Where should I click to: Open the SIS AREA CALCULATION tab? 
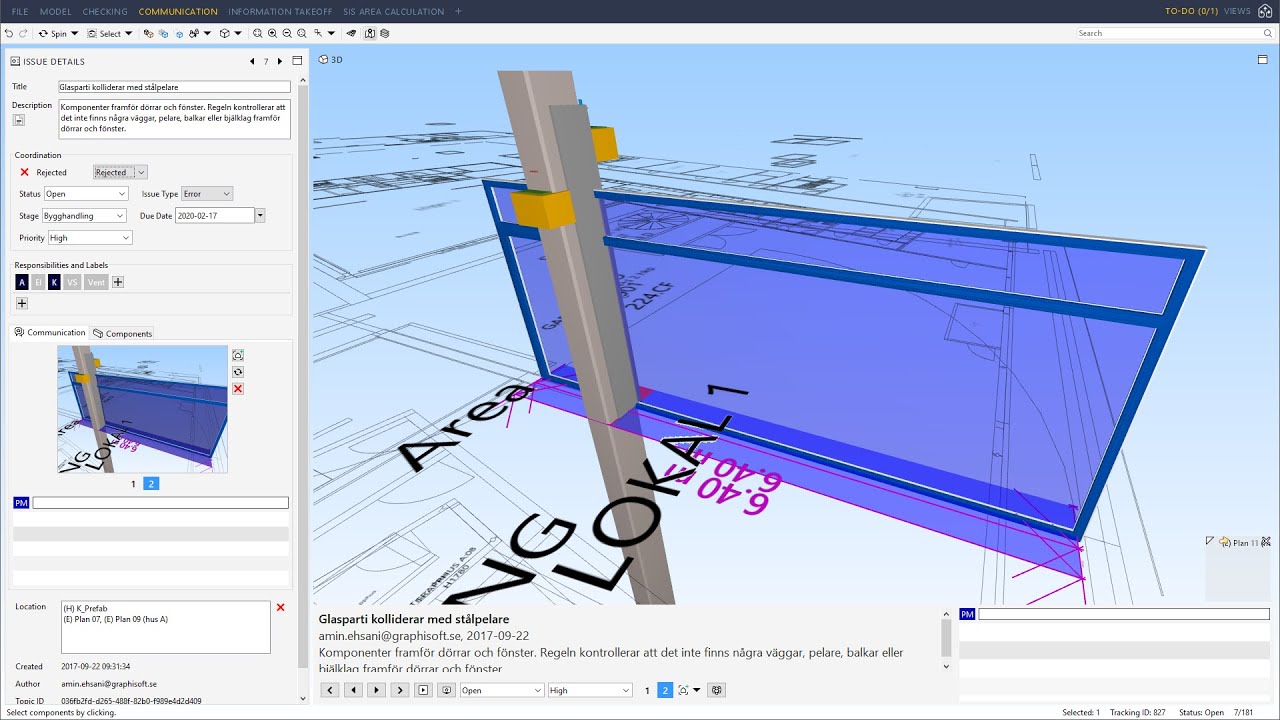393,11
